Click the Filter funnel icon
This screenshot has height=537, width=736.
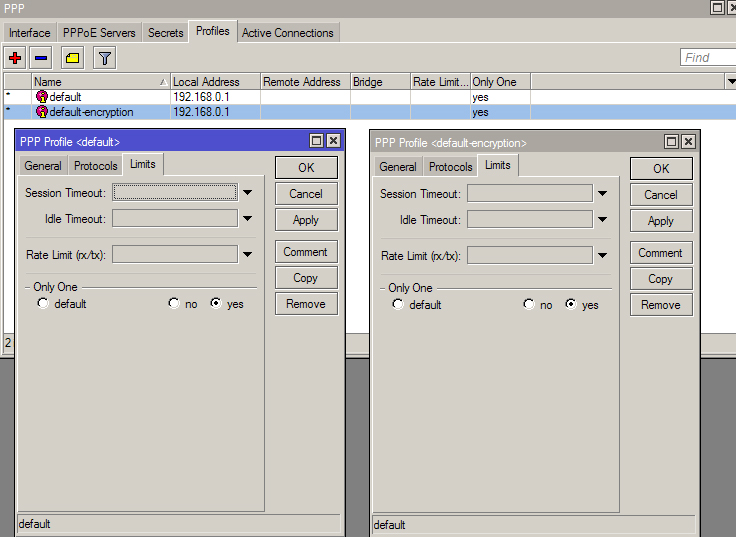pos(104,58)
